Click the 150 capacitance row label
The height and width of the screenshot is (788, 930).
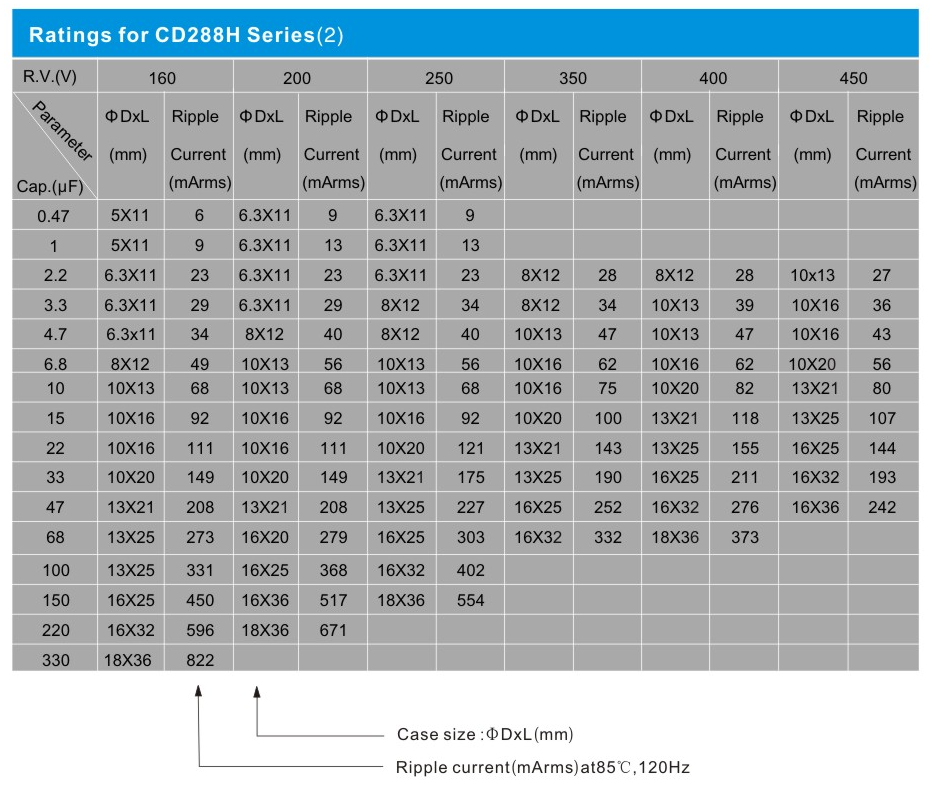click(x=56, y=601)
